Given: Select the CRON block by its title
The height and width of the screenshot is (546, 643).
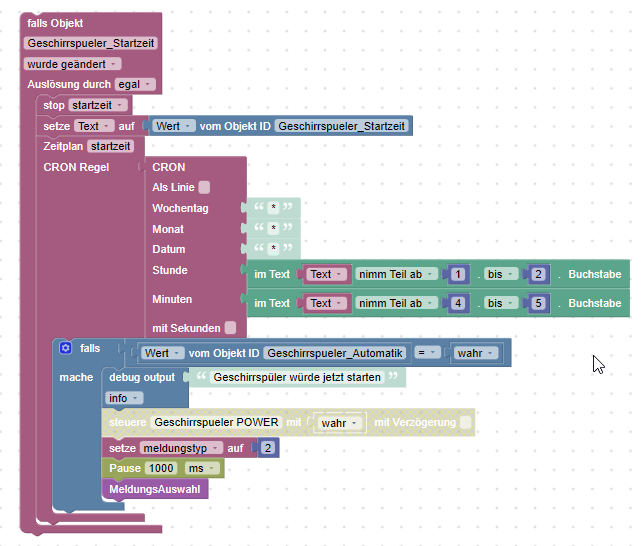Looking at the screenshot, I should point(169,167).
